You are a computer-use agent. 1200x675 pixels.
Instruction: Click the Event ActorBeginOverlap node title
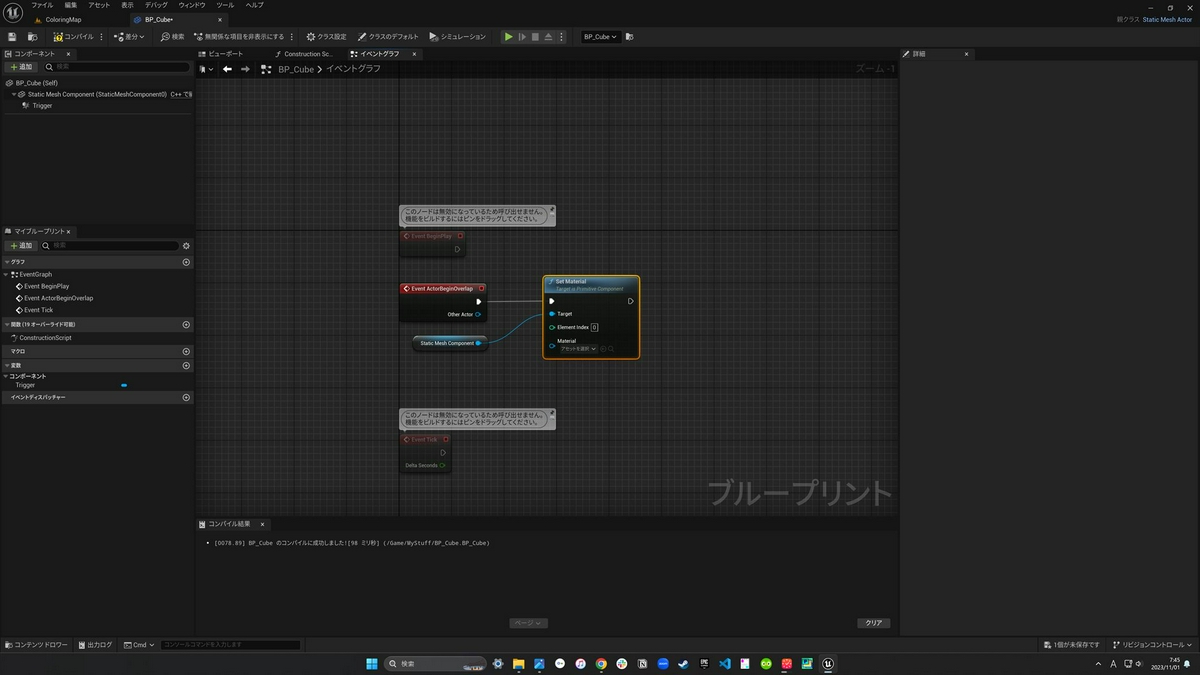442,289
